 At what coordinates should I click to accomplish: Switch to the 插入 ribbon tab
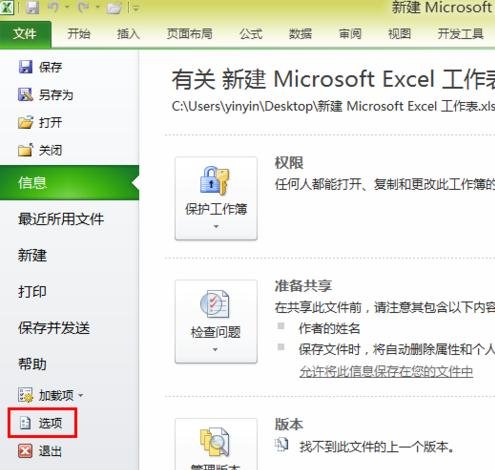(128, 34)
